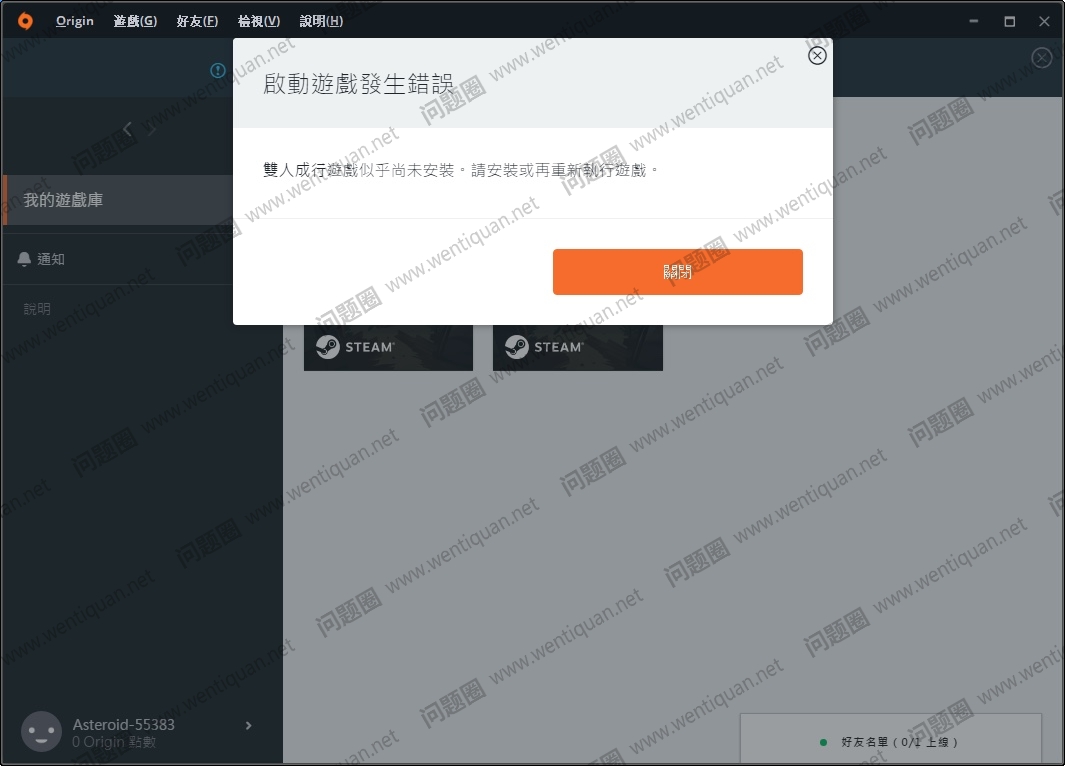Open the 好友名單 friends list bar
Image resolution: width=1065 pixels, height=766 pixels.
tap(890, 742)
